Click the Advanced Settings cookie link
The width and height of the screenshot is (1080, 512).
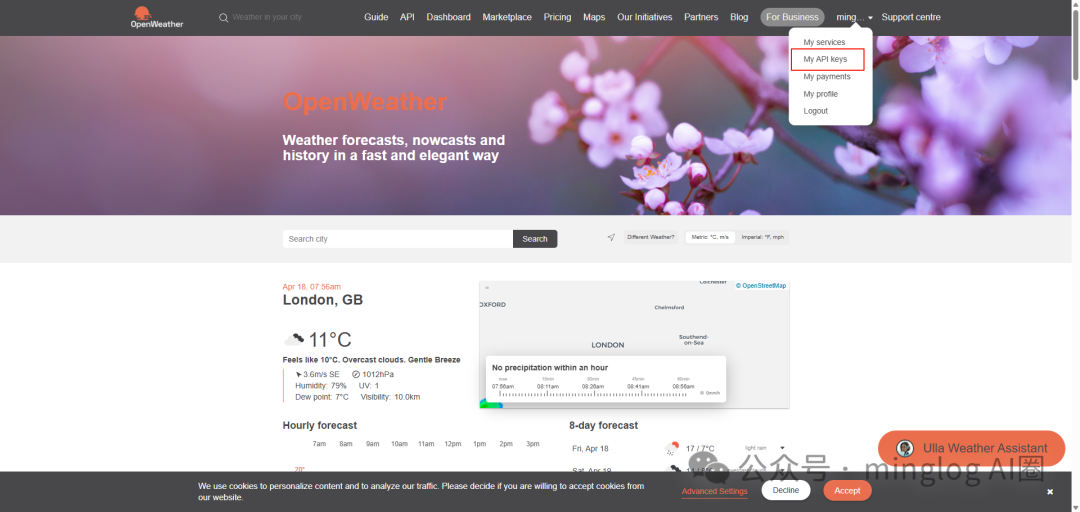[x=714, y=491]
